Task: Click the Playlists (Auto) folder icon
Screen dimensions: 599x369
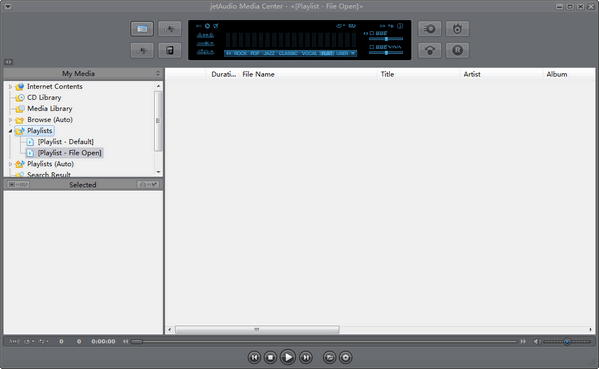Action: [x=20, y=164]
